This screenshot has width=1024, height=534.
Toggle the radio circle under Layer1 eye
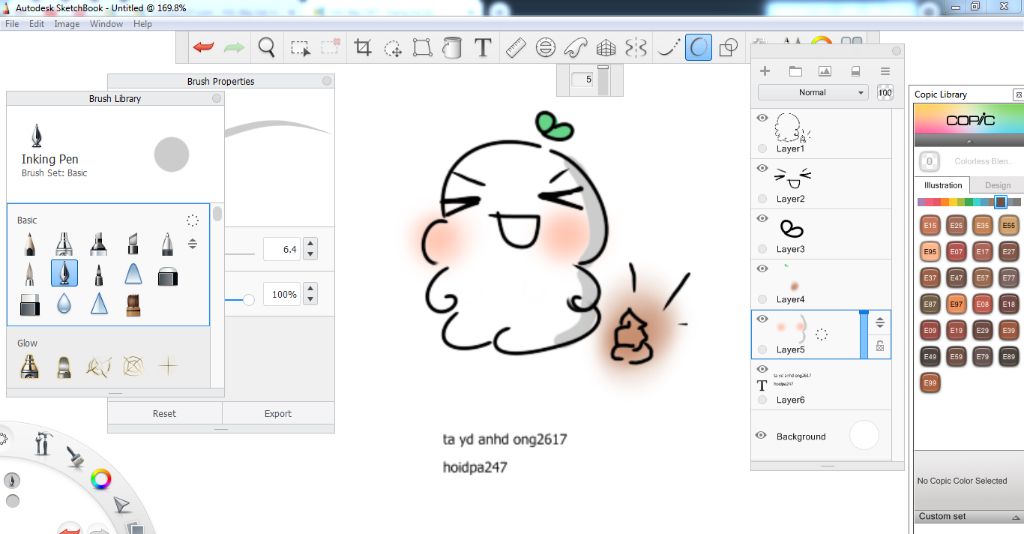[762, 148]
